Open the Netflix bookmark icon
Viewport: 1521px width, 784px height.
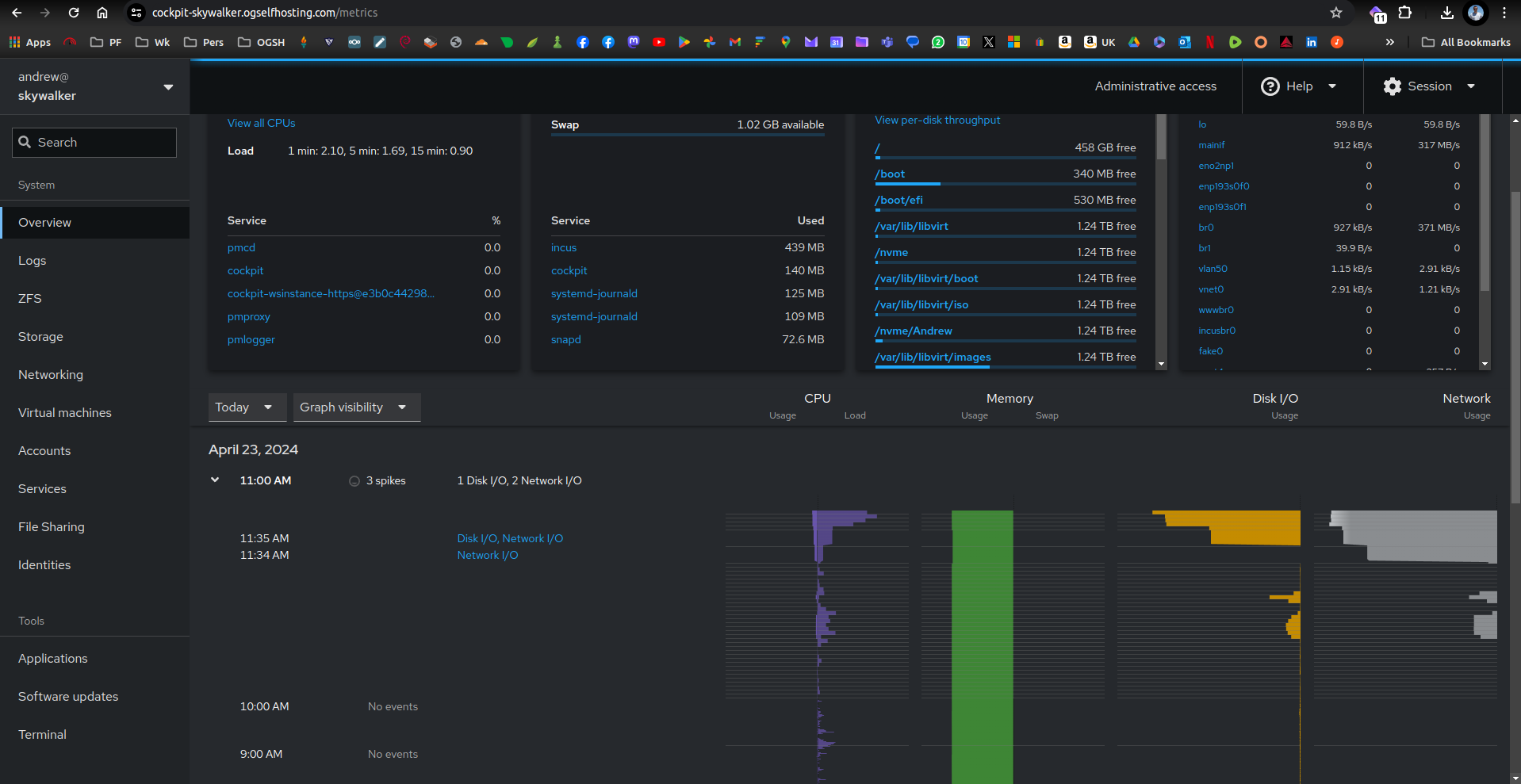tap(1210, 42)
